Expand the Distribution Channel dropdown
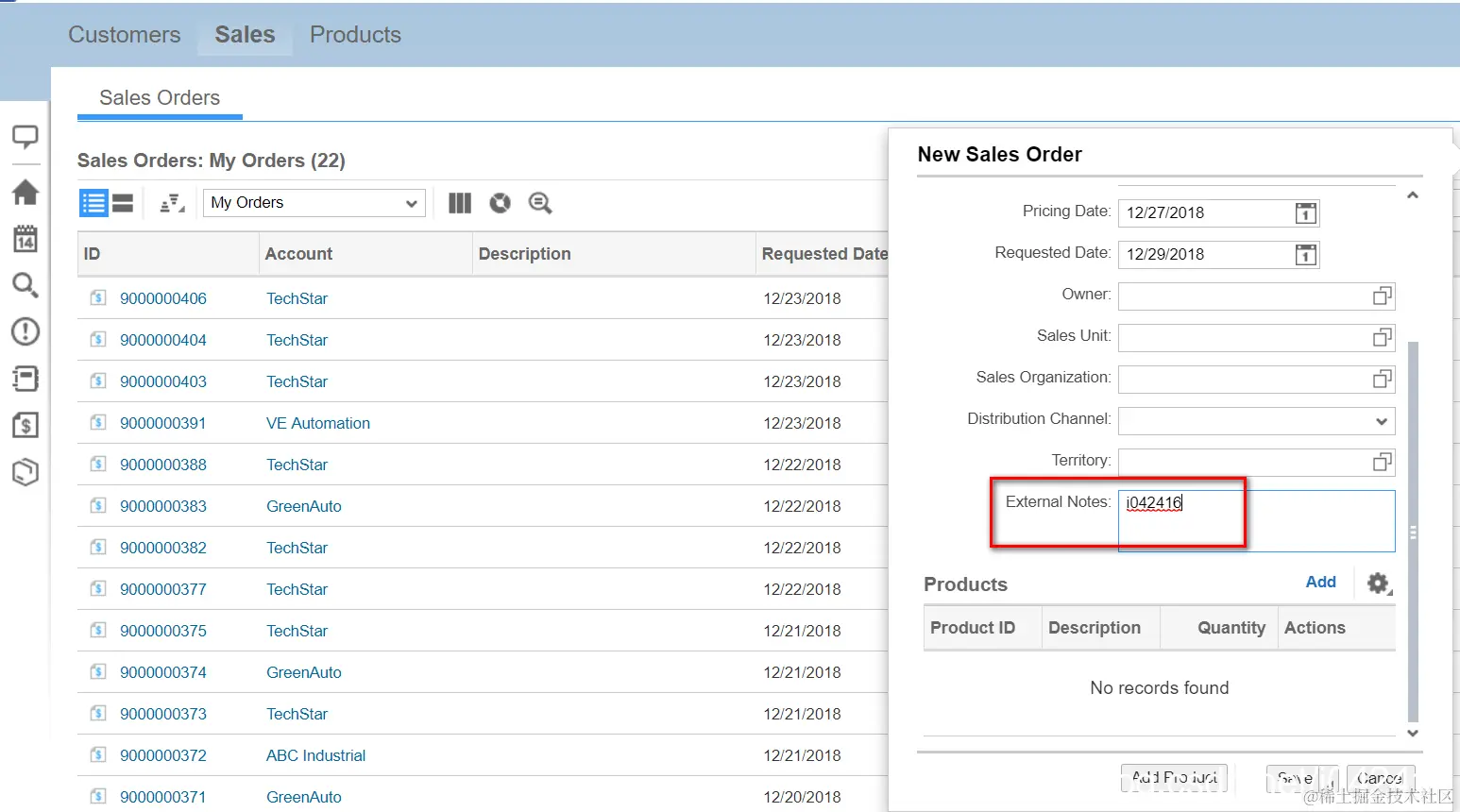1460x812 pixels. pyautogui.click(x=1382, y=421)
